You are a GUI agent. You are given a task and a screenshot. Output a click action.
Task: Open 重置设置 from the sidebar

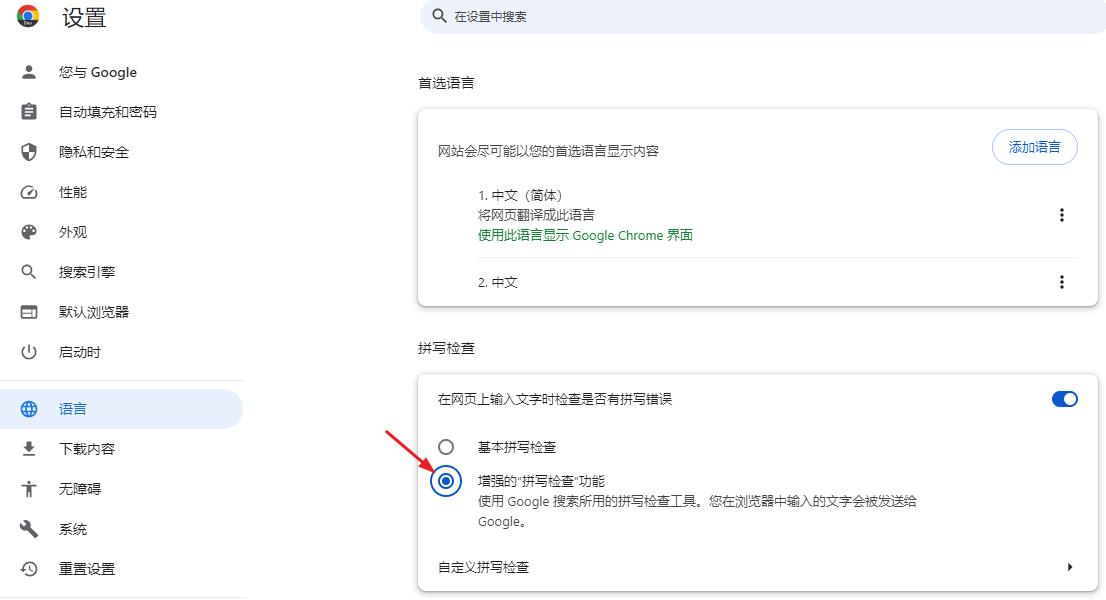(27, 568)
